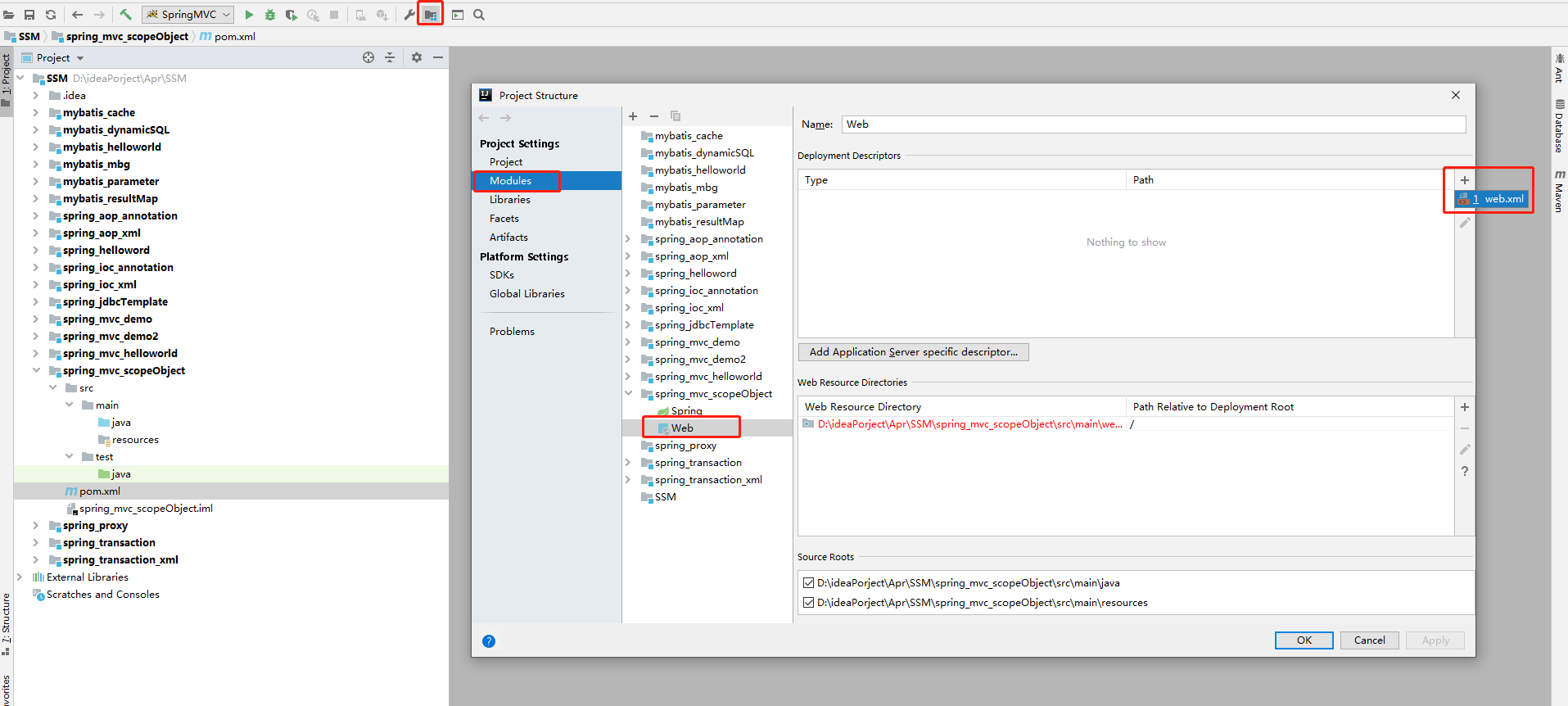
Task: Open SDKs under Platform Settings
Action: click(x=502, y=275)
